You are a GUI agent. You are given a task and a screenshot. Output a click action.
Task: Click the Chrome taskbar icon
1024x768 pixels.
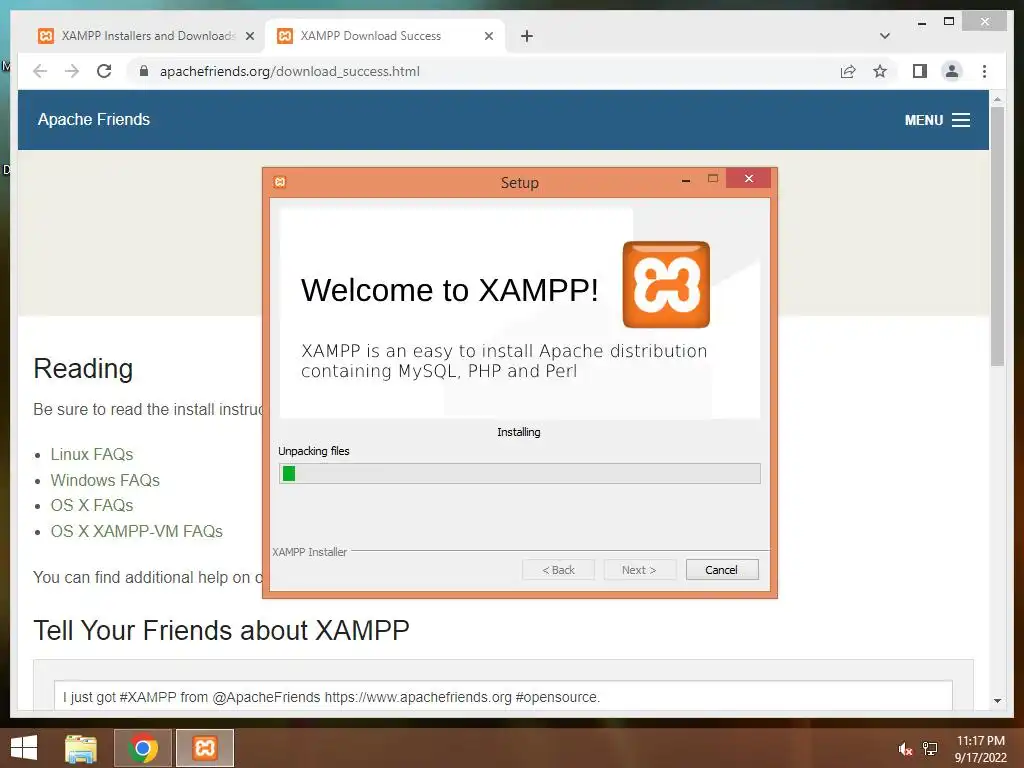(x=143, y=748)
